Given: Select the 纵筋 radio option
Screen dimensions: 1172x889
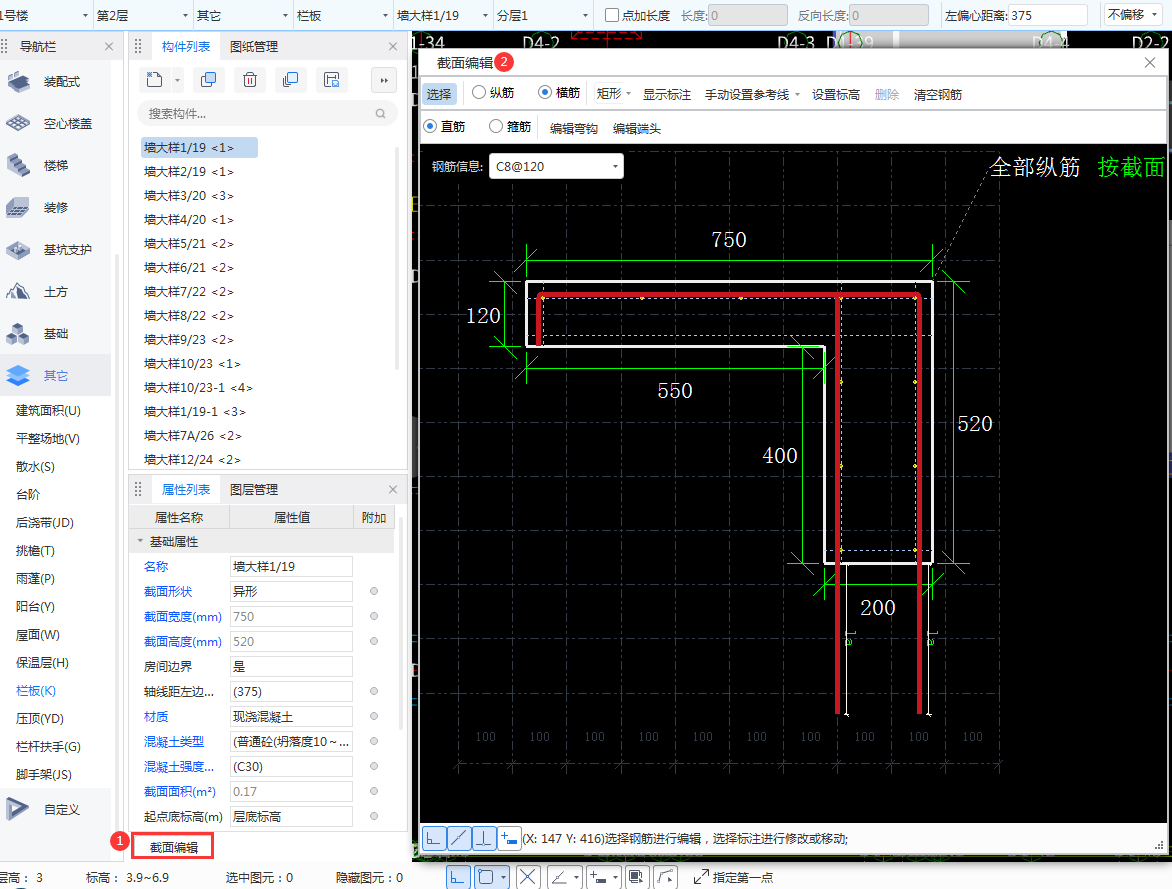Looking at the screenshot, I should coord(479,92).
